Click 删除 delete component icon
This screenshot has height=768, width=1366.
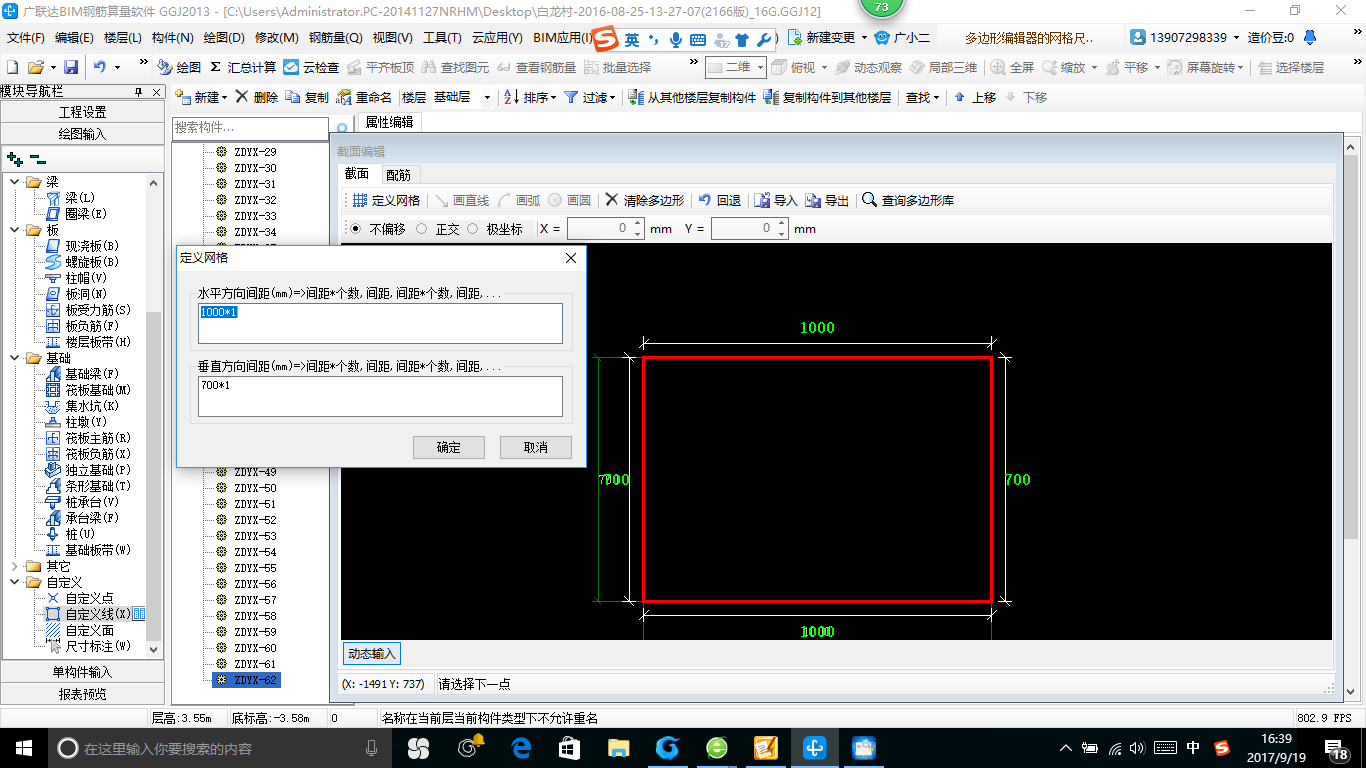click(x=257, y=97)
